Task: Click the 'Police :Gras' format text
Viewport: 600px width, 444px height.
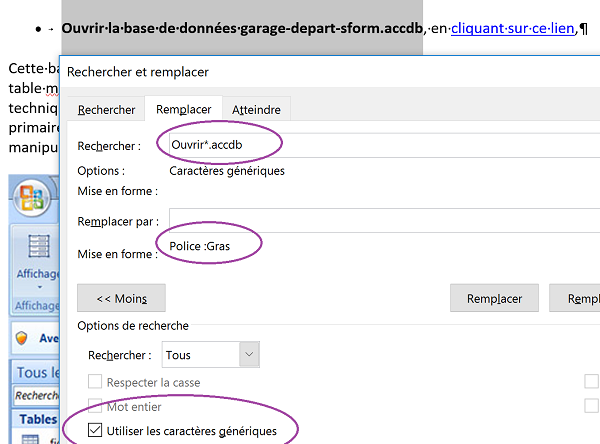Action: pyautogui.click(x=199, y=246)
